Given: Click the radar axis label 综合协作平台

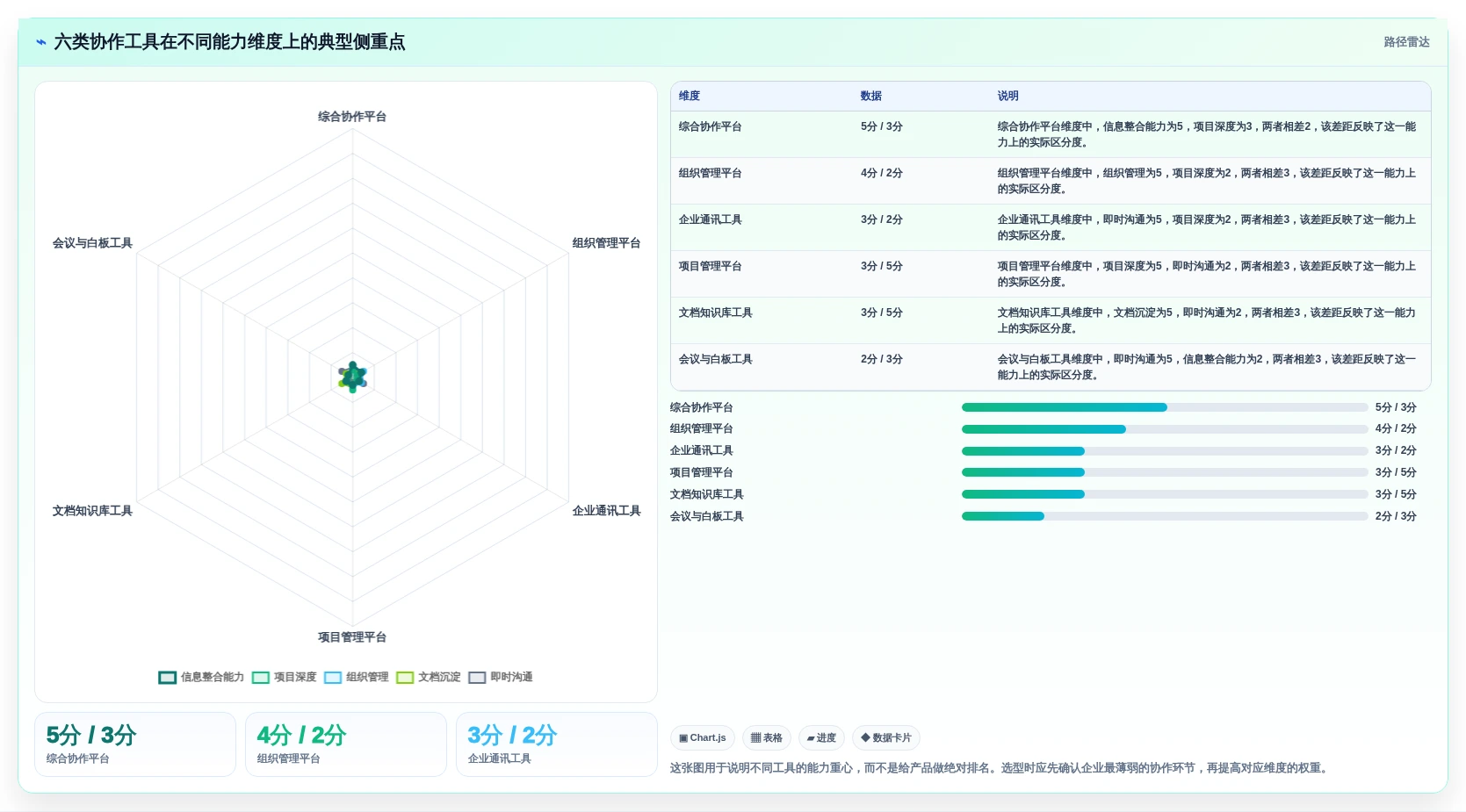Looking at the screenshot, I should click(352, 117).
